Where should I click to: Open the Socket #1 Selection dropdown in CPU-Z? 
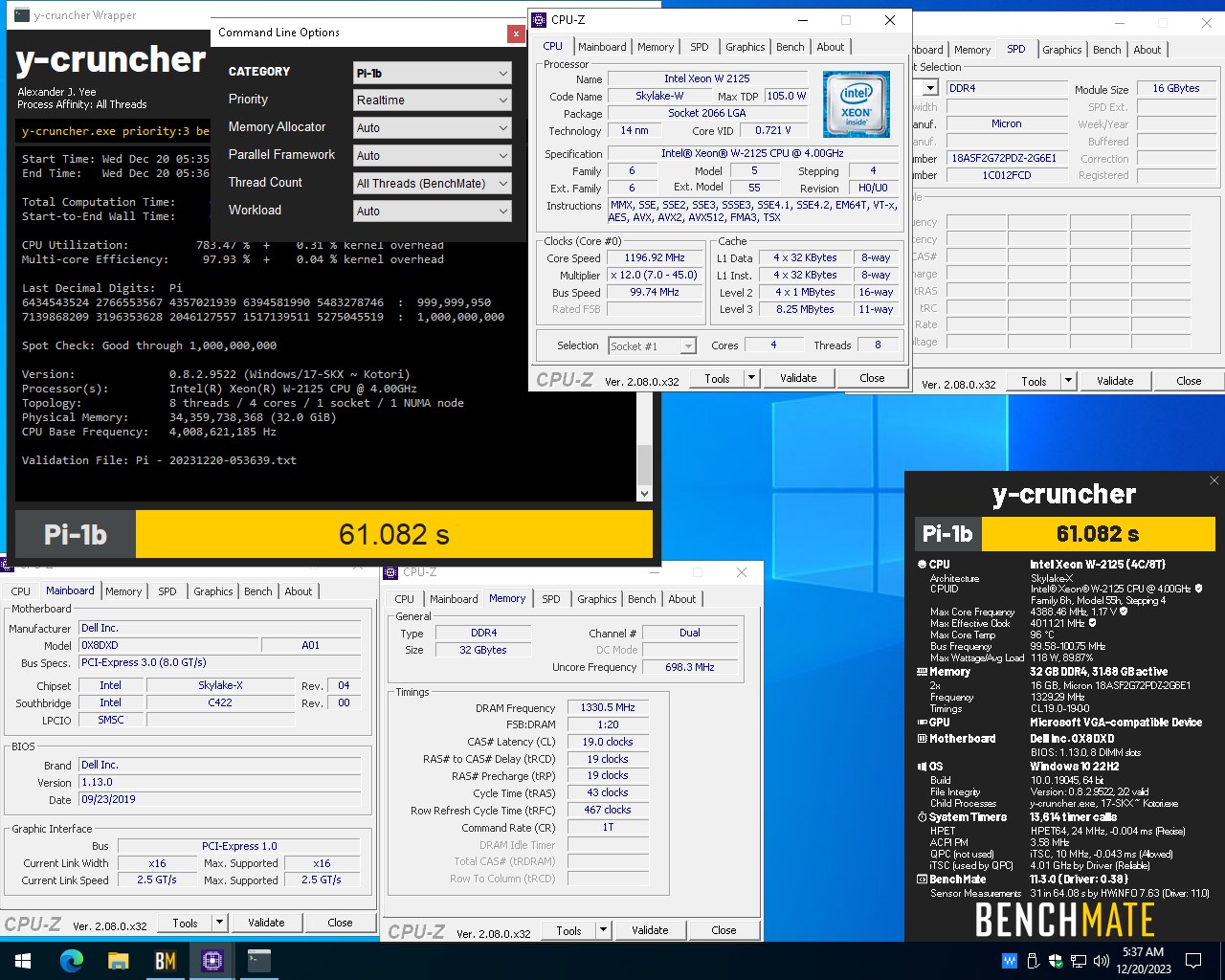point(652,346)
